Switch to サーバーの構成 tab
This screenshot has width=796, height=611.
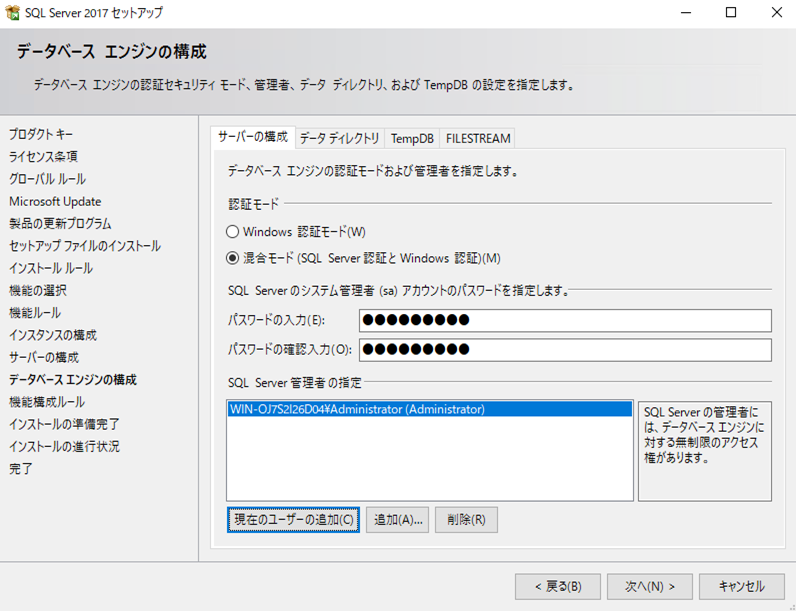pyautogui.click(x=253, y=137)
